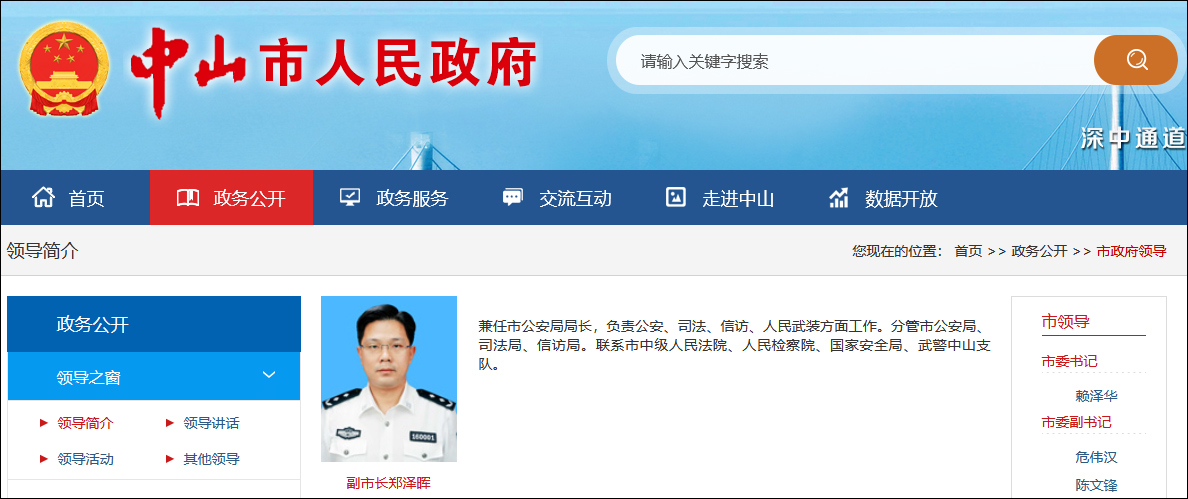Click the book icon beside 政务公开
Image resolution: width=1188 pixels, height=499 pixels.
point(187,198)
